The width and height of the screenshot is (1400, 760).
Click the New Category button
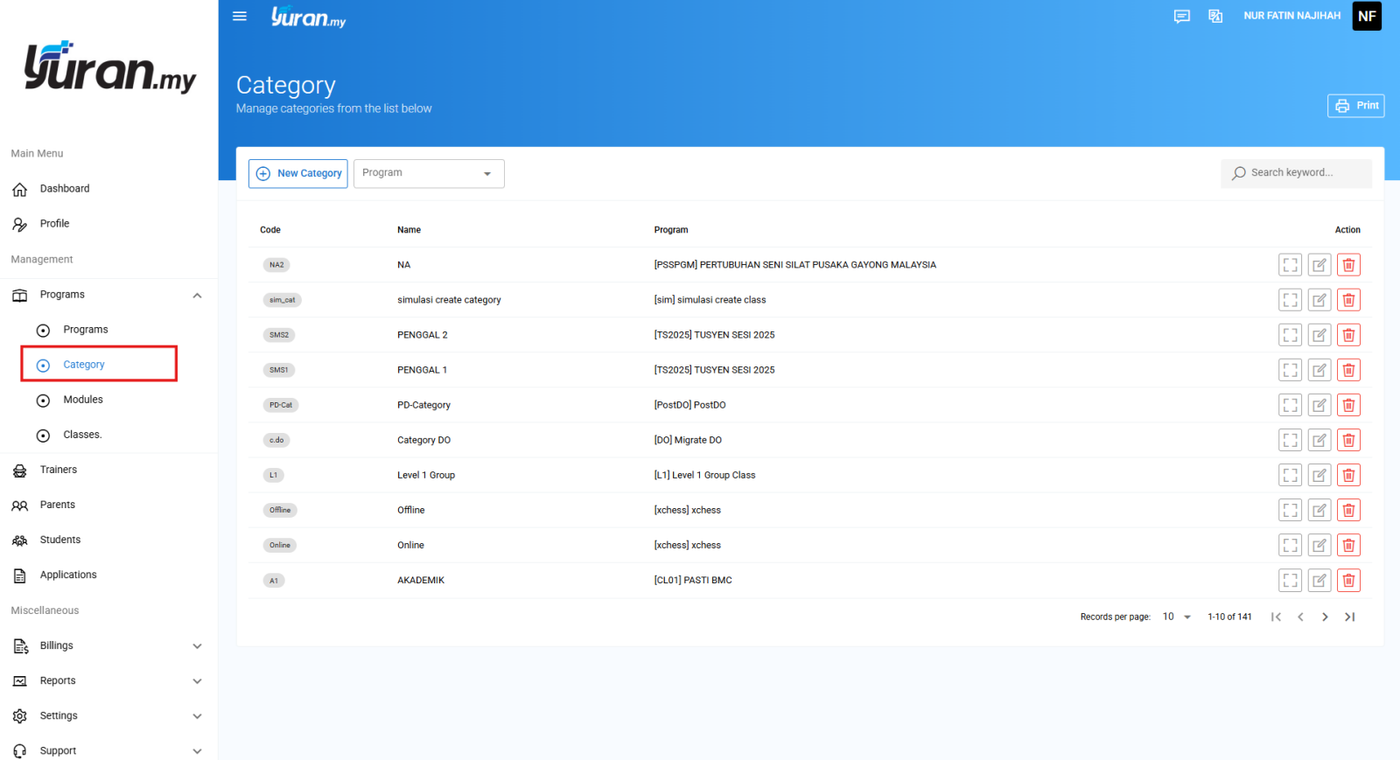point(298,173)
